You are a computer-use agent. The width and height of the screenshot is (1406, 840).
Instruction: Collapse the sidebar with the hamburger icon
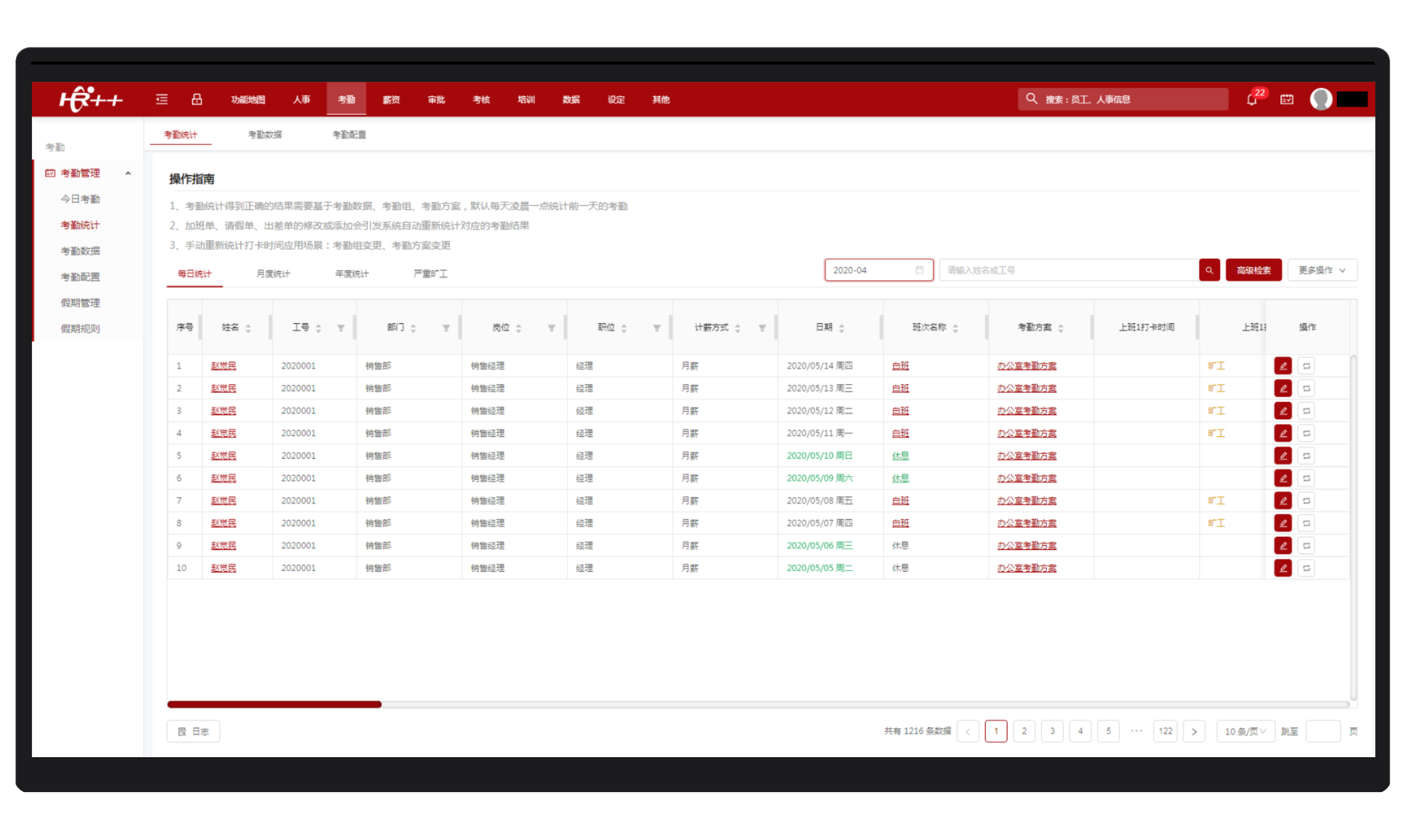[162, 100]
